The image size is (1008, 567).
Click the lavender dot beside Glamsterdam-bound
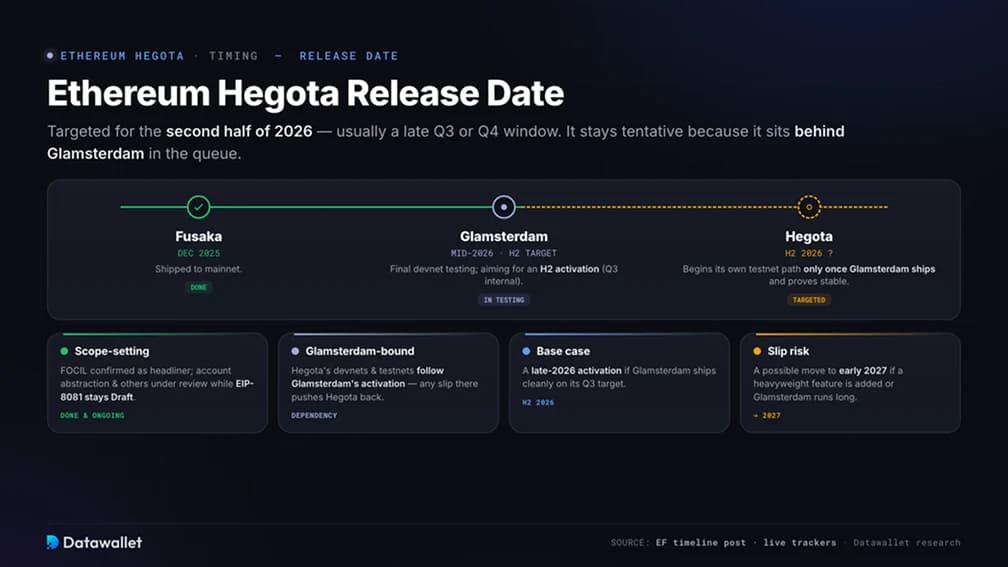295,351
